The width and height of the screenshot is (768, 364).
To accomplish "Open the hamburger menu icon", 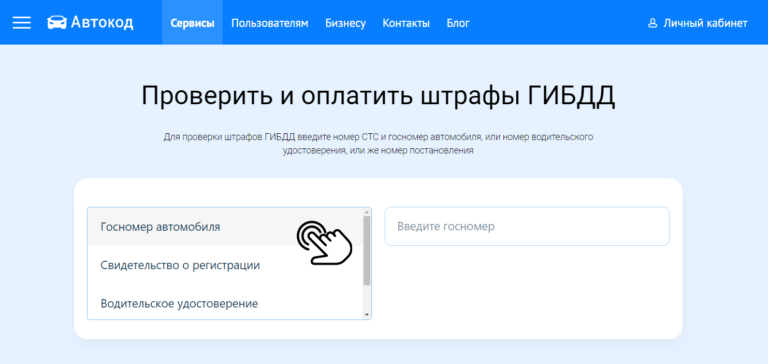I will (22, 23).
